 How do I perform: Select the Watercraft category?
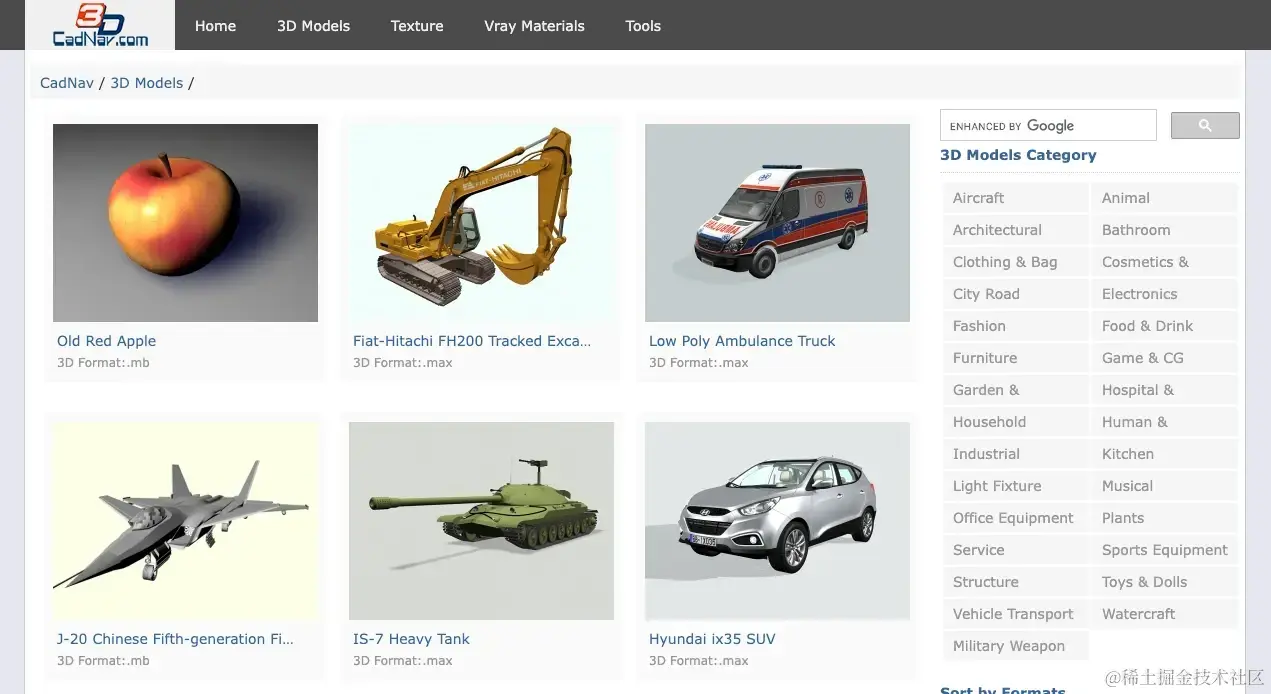click(1164, 614)
